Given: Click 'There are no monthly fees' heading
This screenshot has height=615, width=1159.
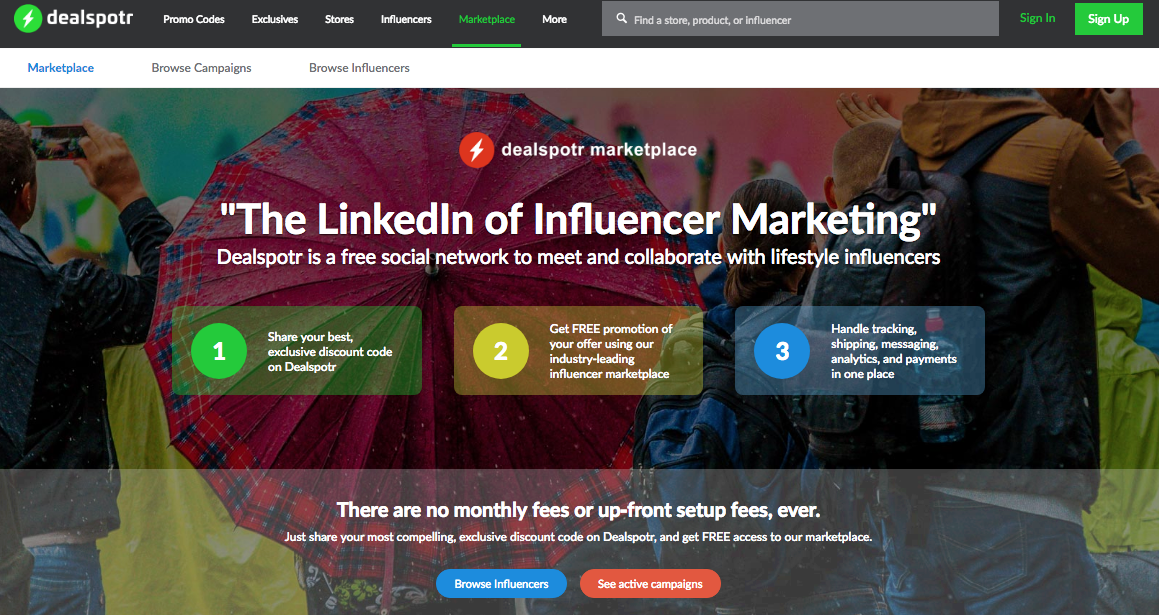Looking at the screenshot, I should tap(578, 510).
